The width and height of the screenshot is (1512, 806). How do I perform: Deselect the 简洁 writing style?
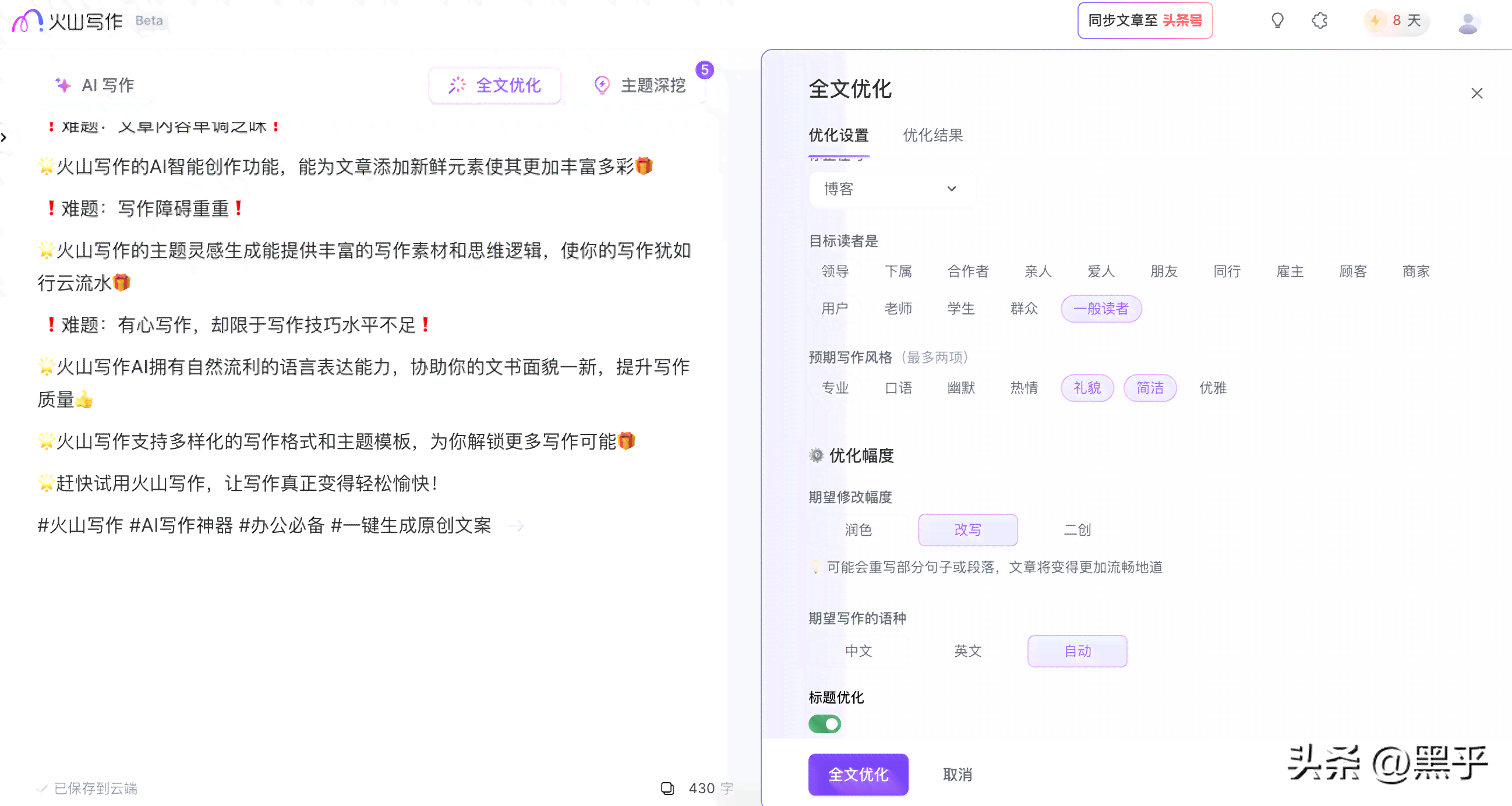tap(1150, 388)
